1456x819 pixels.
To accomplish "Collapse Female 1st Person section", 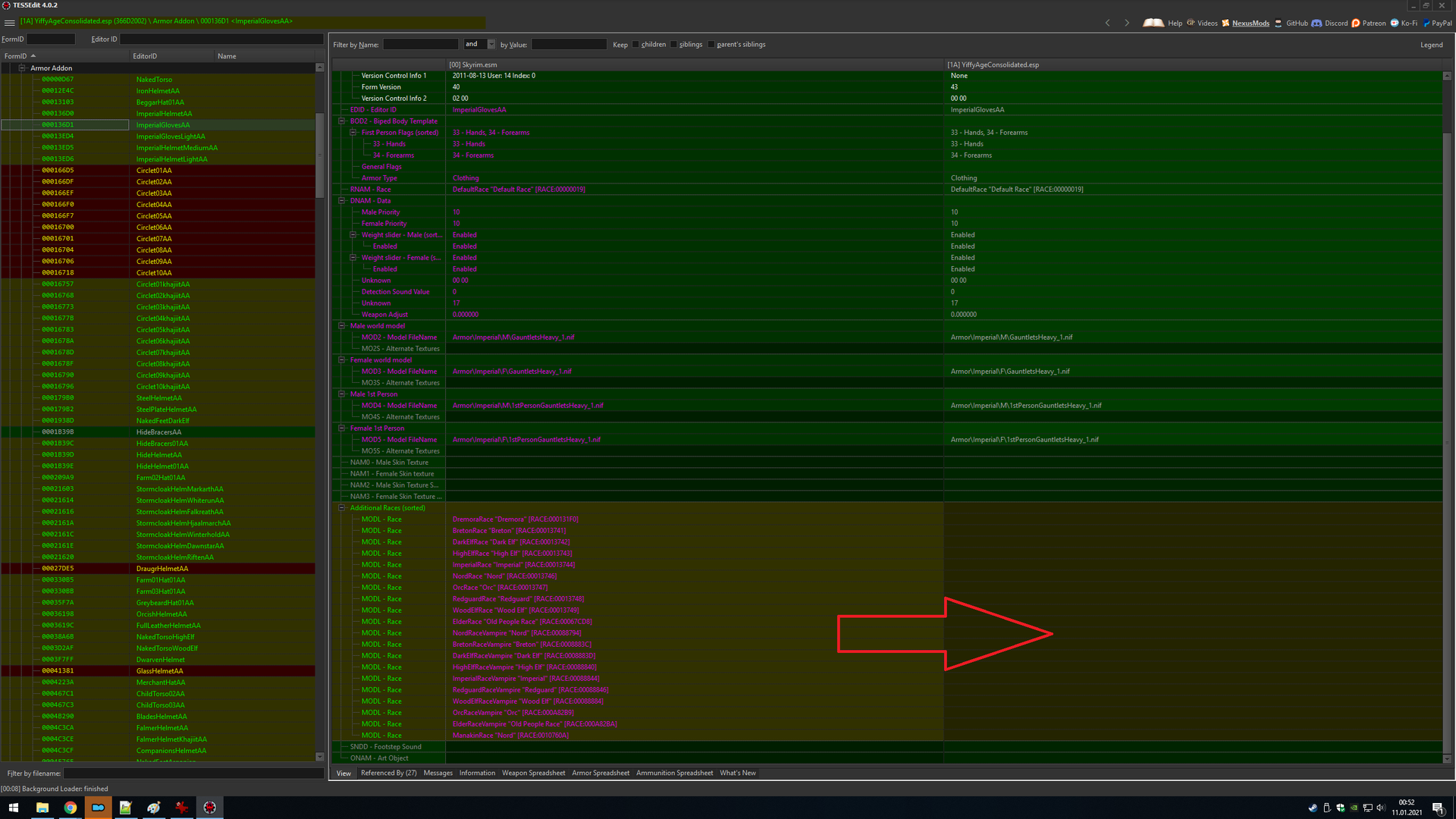I will pyautogui.click(x=342, y=428).
